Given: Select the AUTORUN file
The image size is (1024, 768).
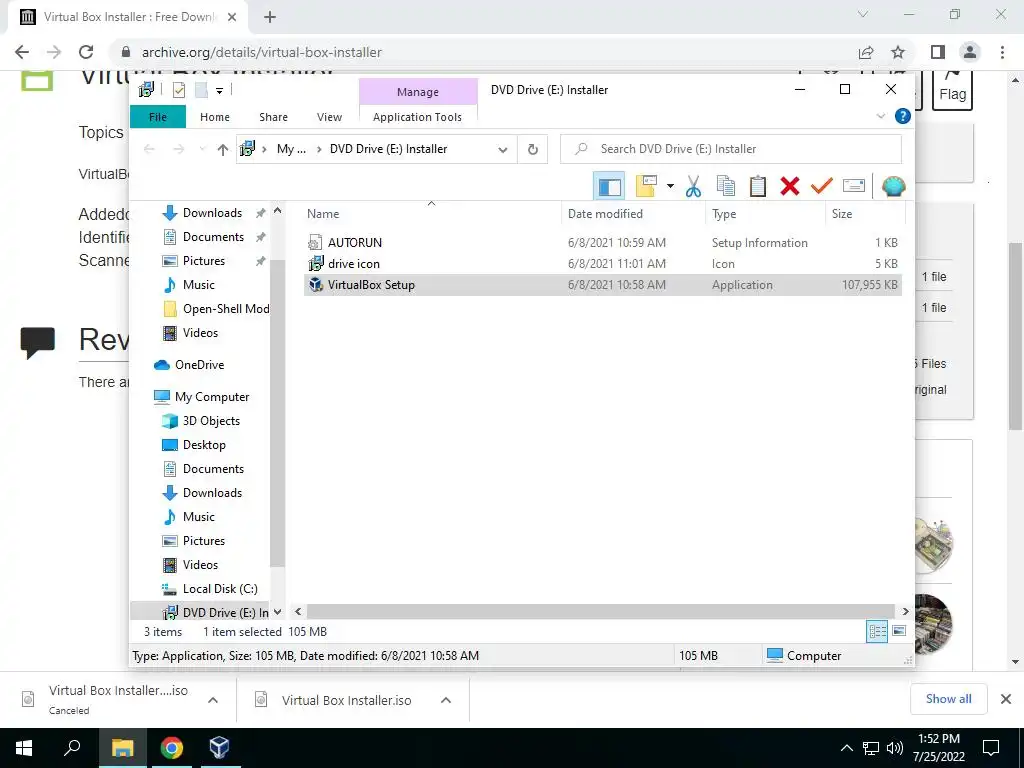Looking at the screenshot, I should tap(355, 242).
